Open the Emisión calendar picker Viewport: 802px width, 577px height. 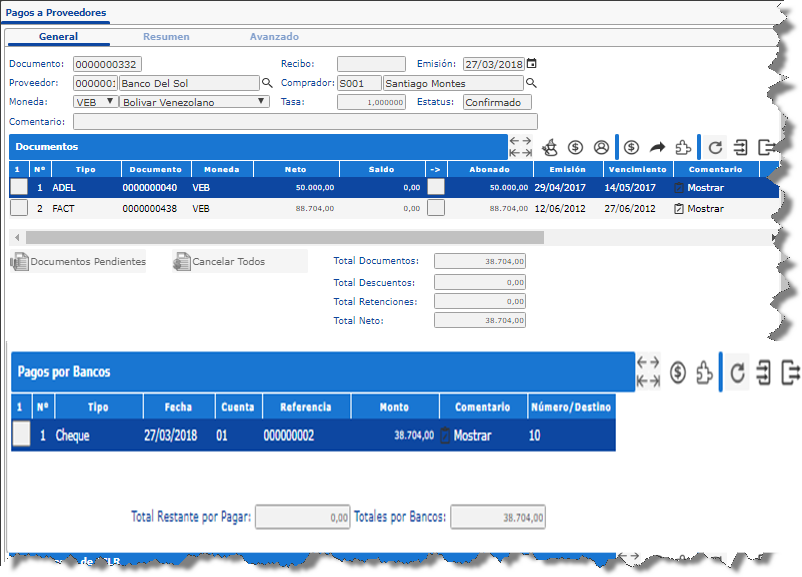(532, 63)
